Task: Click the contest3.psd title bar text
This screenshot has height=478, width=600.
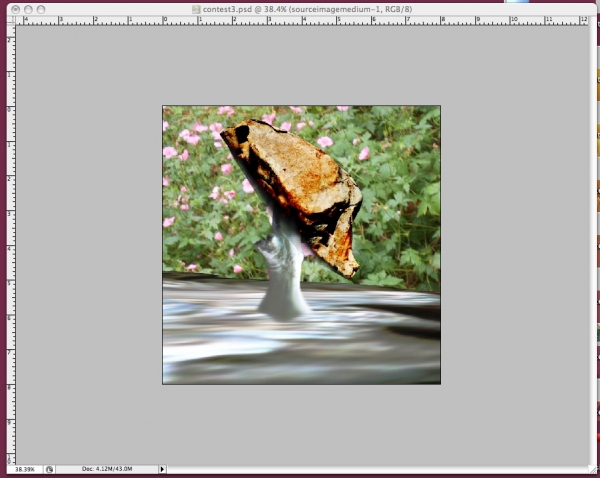Action: (307, 9)
